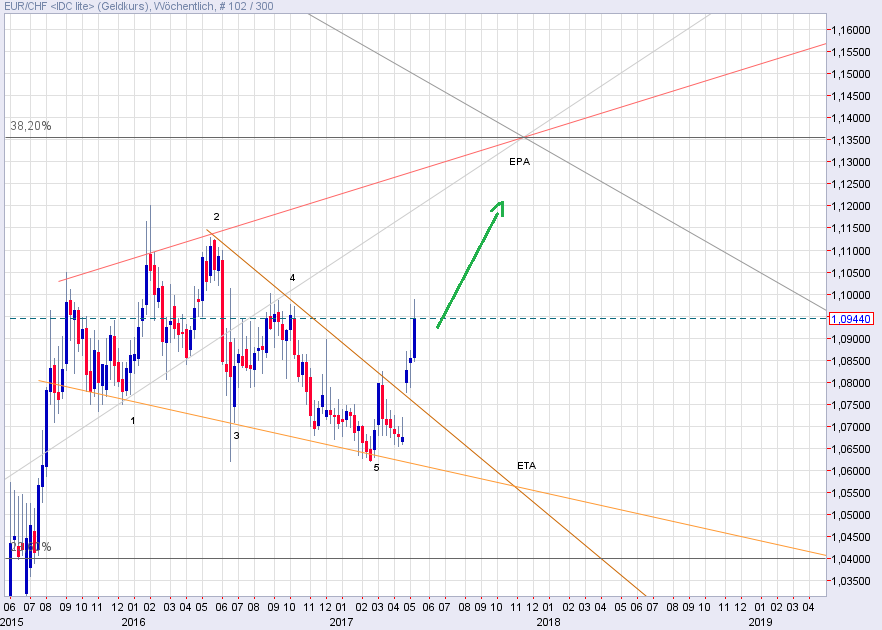Click the 2016 year label on time axis
Image resolution: width=882 pixels, height=630 pixels.
[133, 622]
